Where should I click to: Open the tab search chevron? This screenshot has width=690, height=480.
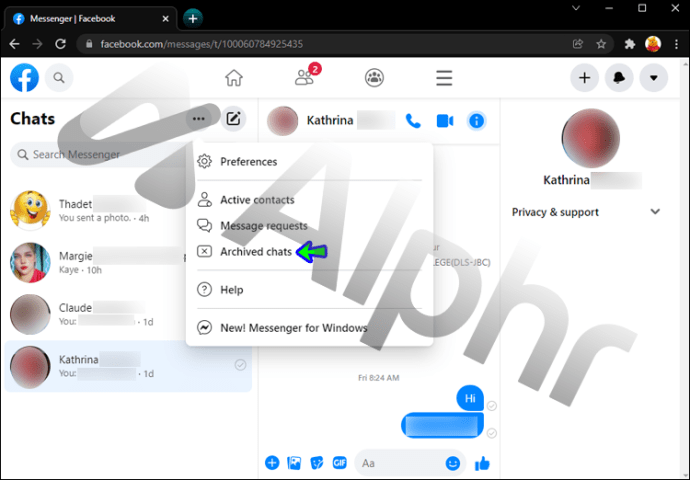pyautogui.click(x=576, y=8)
